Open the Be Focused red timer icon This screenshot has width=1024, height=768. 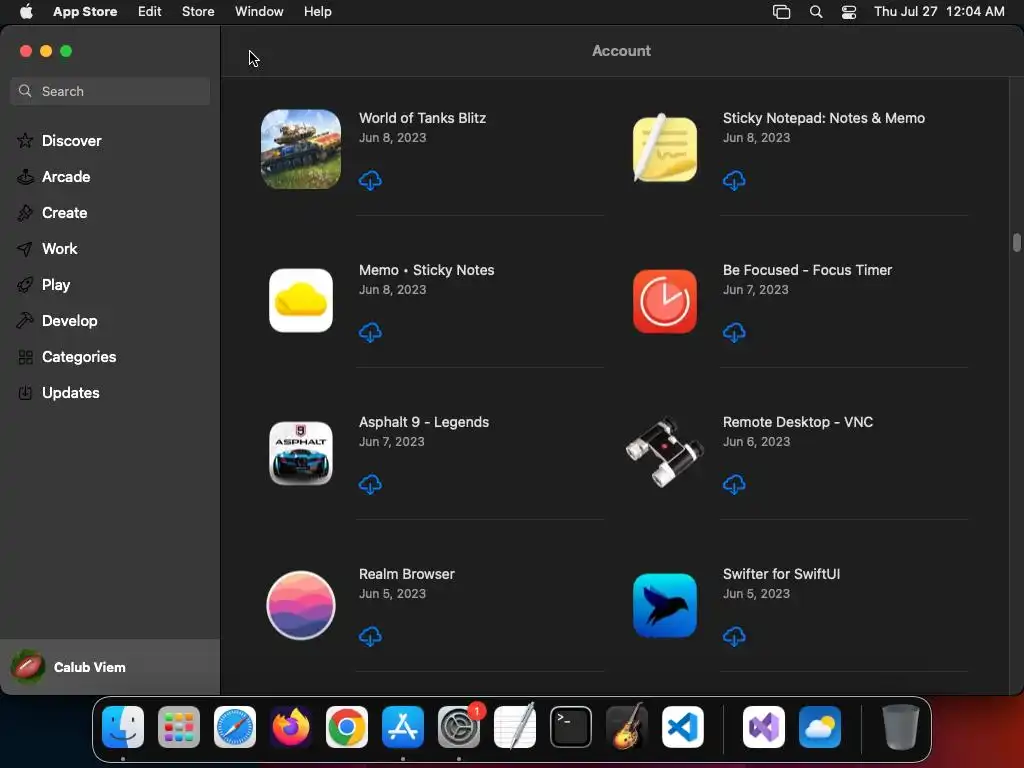664,301
